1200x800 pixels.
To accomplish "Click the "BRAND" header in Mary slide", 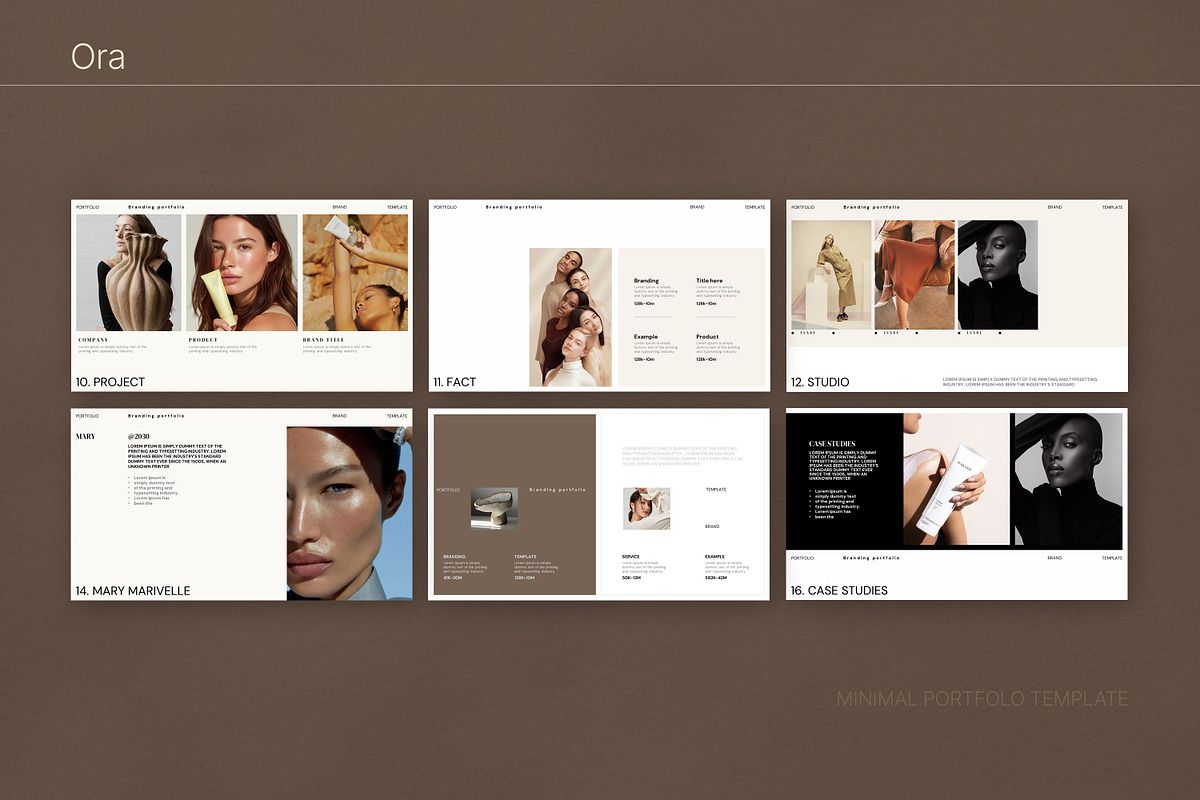I will click(340, 416).
